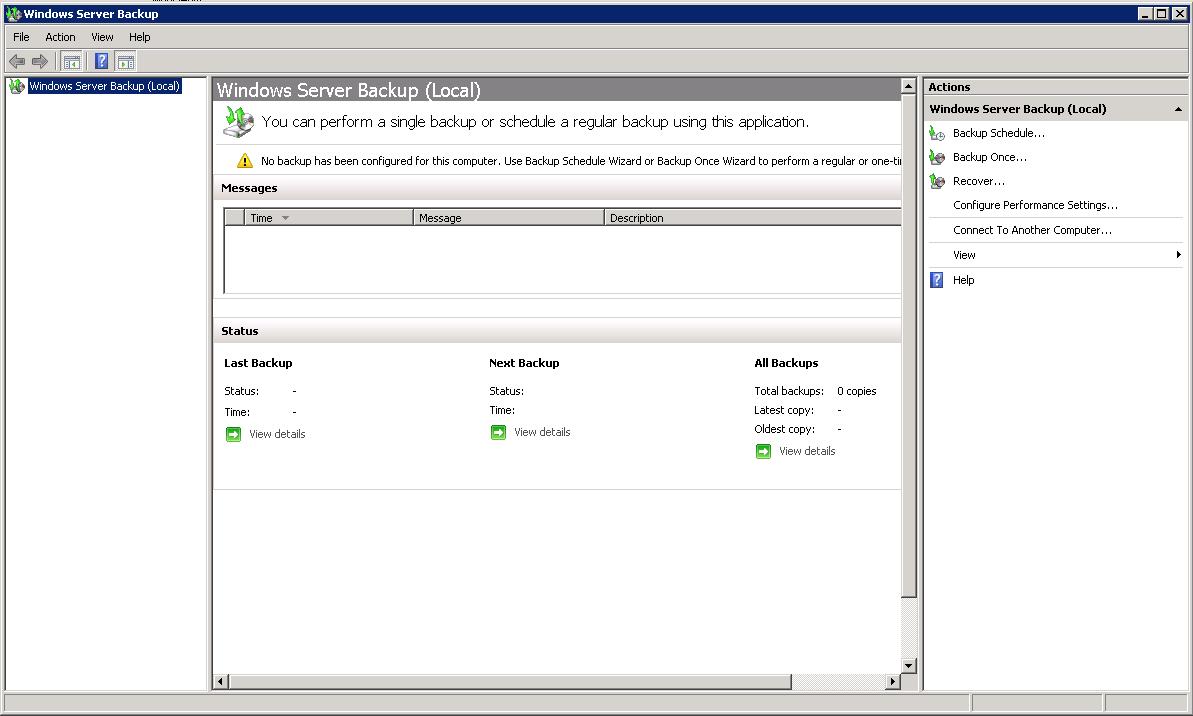Open the File menu
This screenshot has height=716, width=1193.
(21, 37)
